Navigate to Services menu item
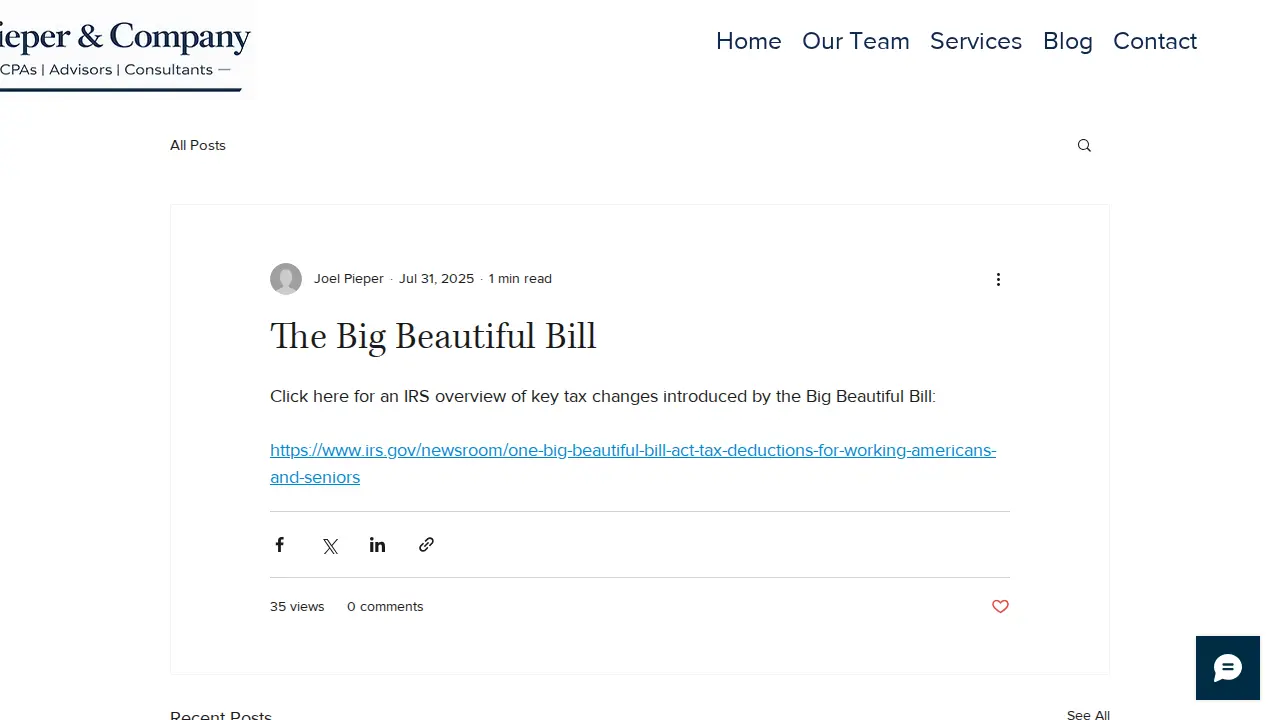 click(976, 41)
